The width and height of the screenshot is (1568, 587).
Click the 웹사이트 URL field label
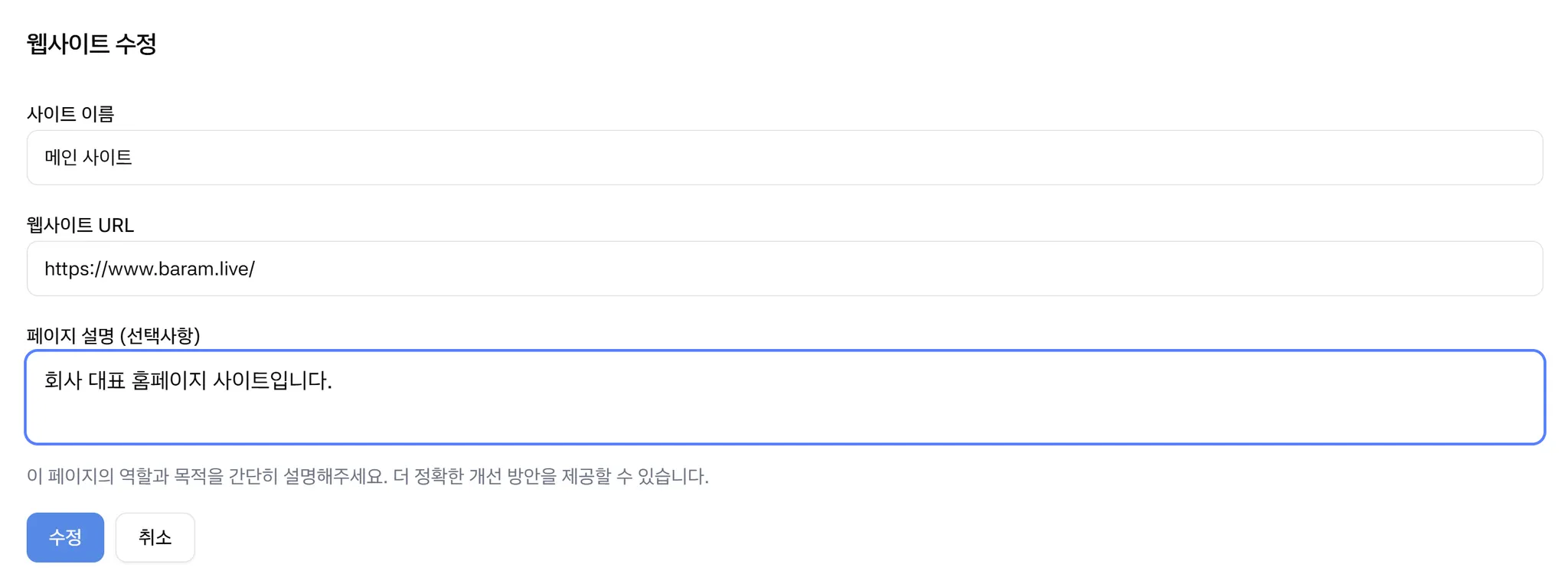(80, 225)
